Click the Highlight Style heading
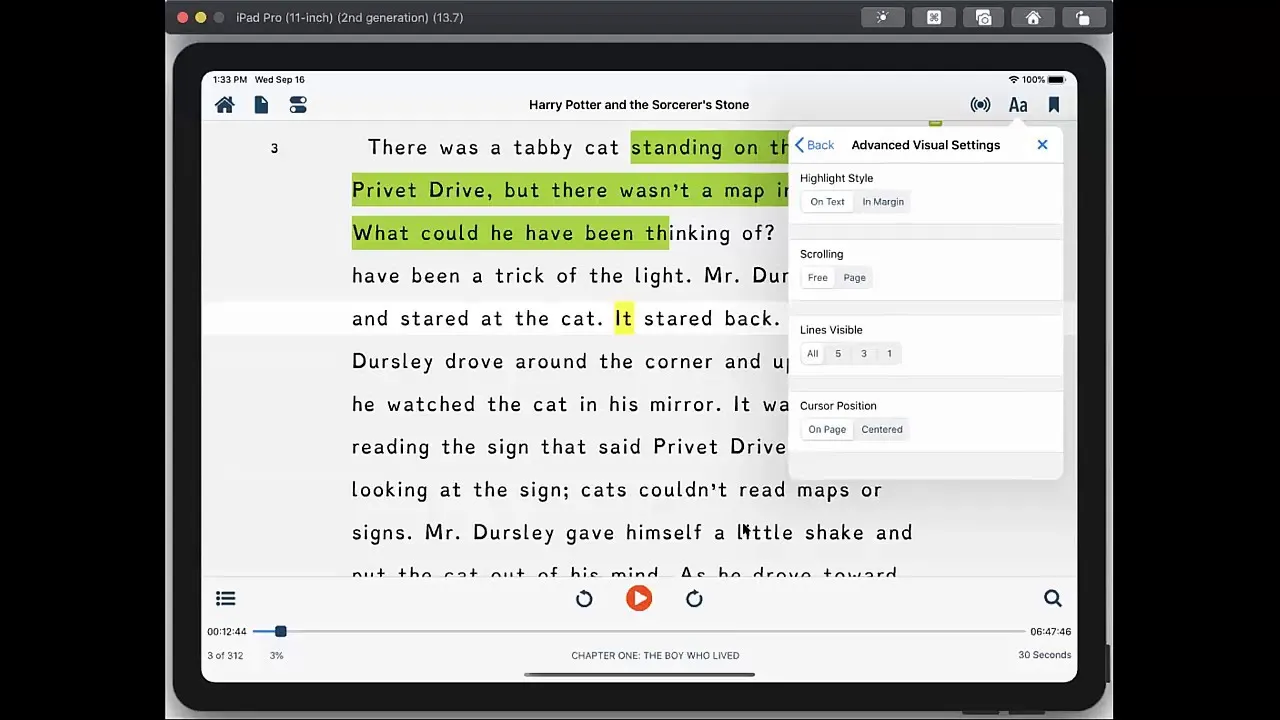The image size is (1280, 720). [836, 178]
